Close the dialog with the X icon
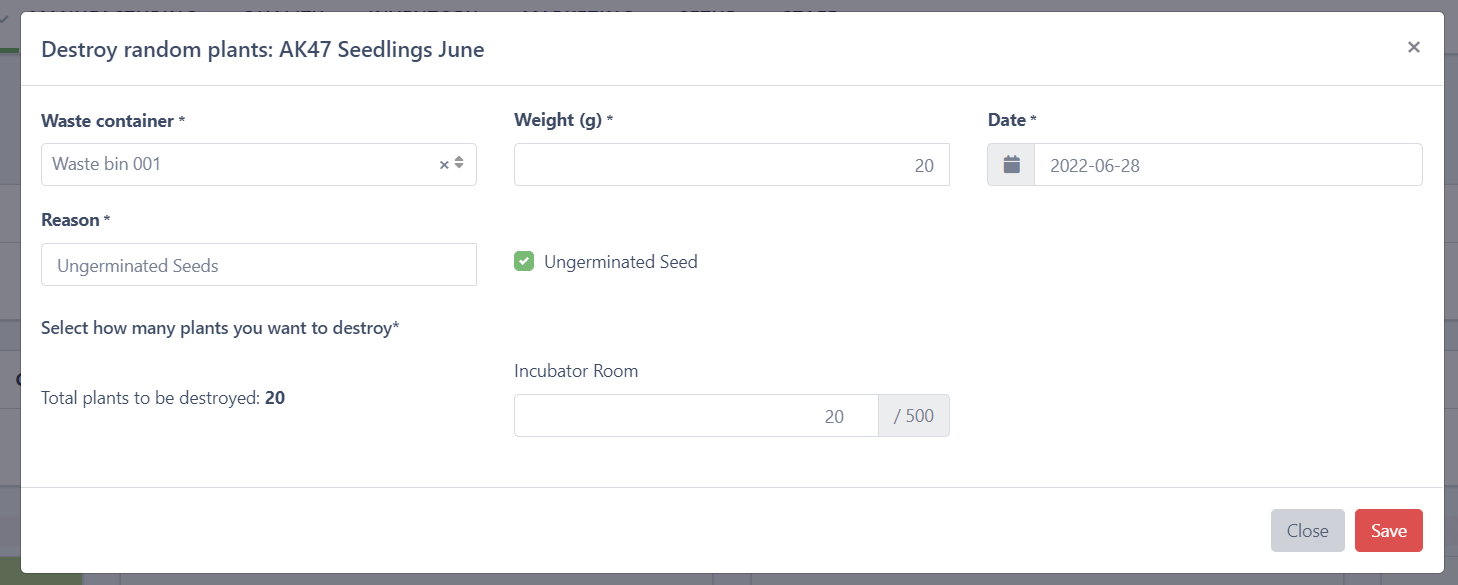 point(1413,47)
